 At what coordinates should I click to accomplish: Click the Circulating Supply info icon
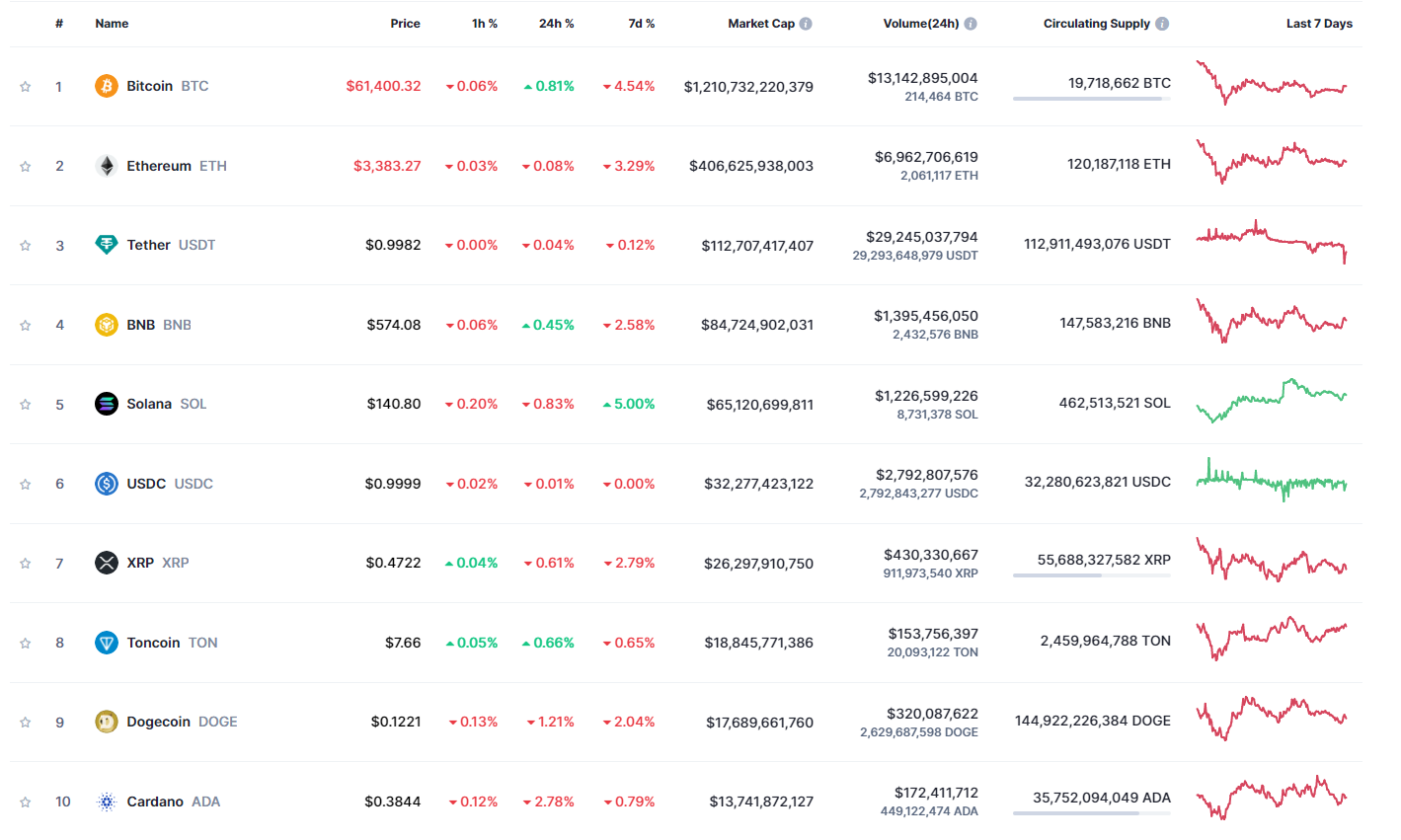pos(1162,24)
